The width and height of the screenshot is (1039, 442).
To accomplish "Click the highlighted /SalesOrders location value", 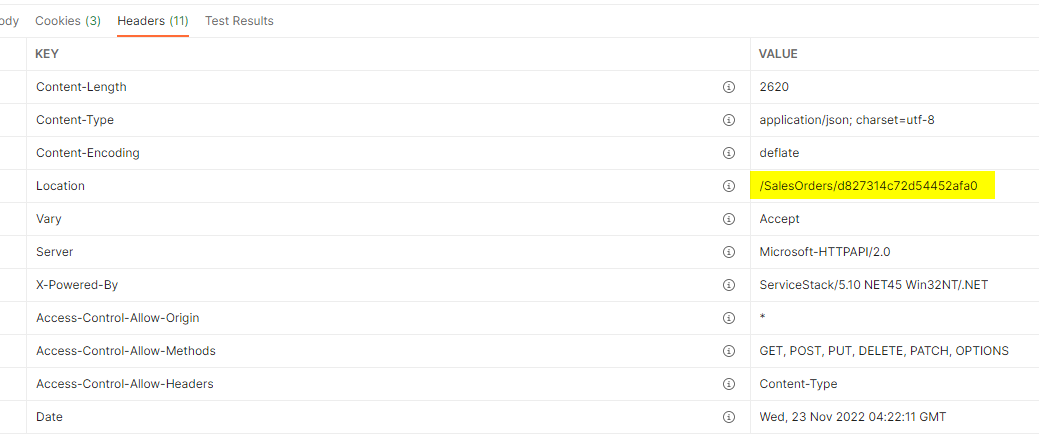I will click(868, 186).
